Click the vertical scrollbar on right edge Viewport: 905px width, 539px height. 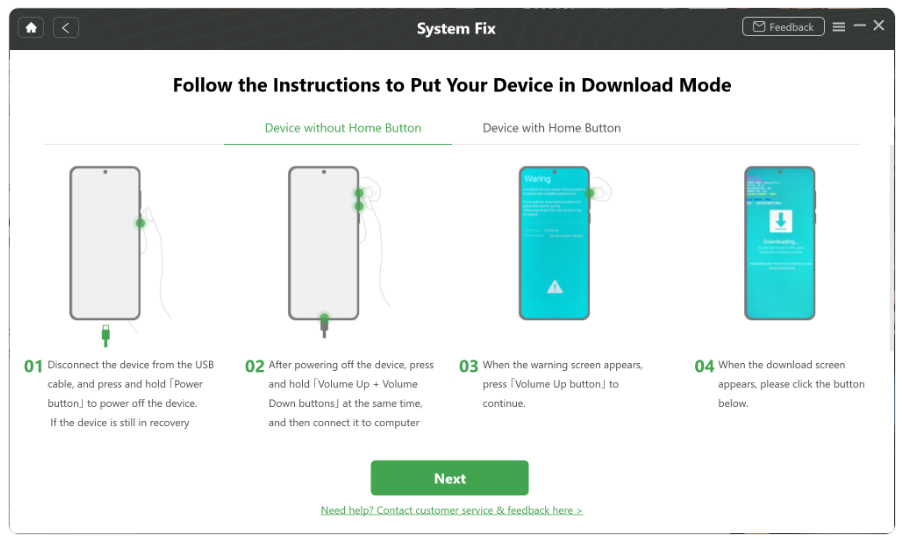point(892,248)
